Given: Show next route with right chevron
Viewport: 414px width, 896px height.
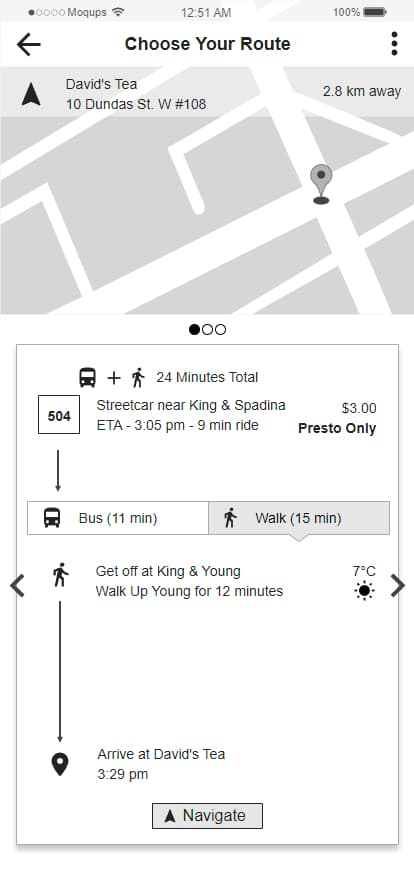Looking at the screenshot, I should pos(397,586).
